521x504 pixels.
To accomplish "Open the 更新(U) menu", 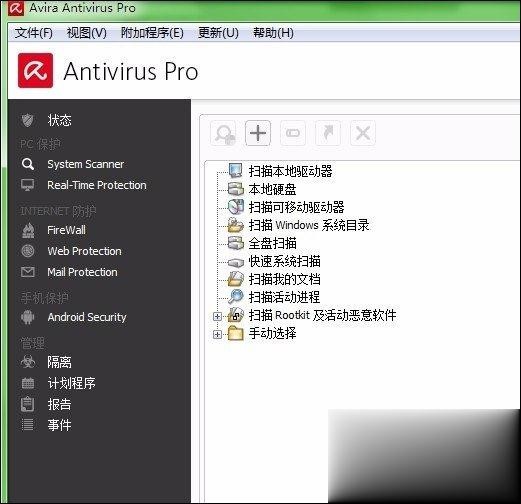I will 218,33.
